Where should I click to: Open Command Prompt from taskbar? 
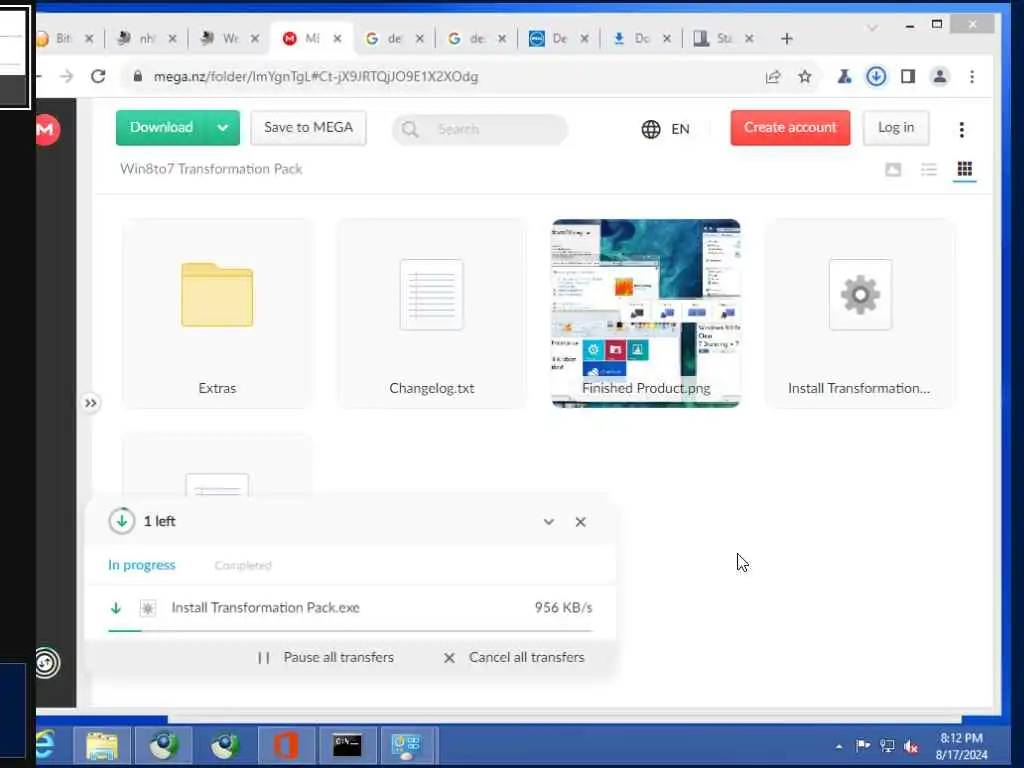347,745
